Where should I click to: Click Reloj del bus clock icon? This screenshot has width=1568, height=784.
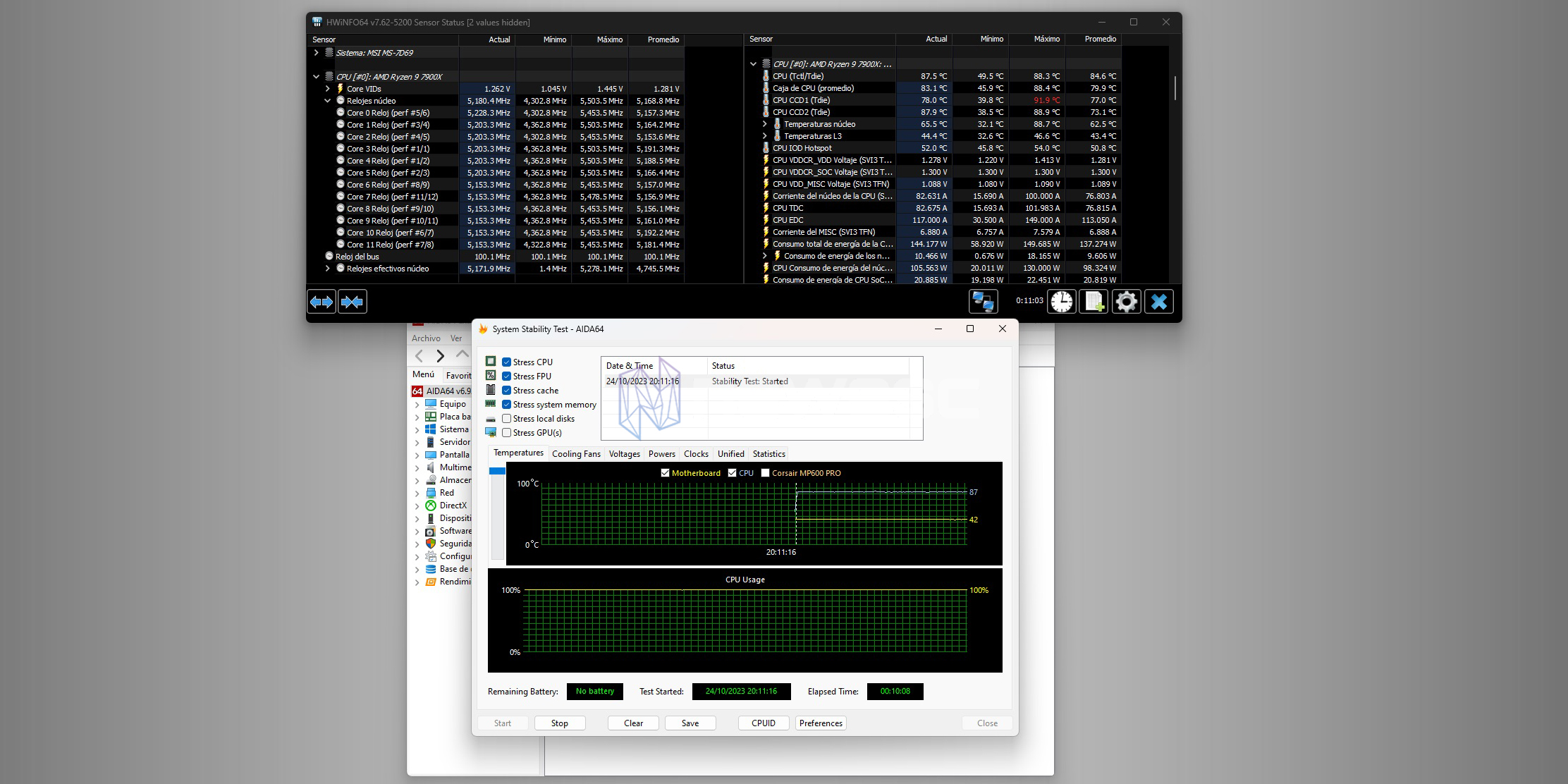pos(329,257)
